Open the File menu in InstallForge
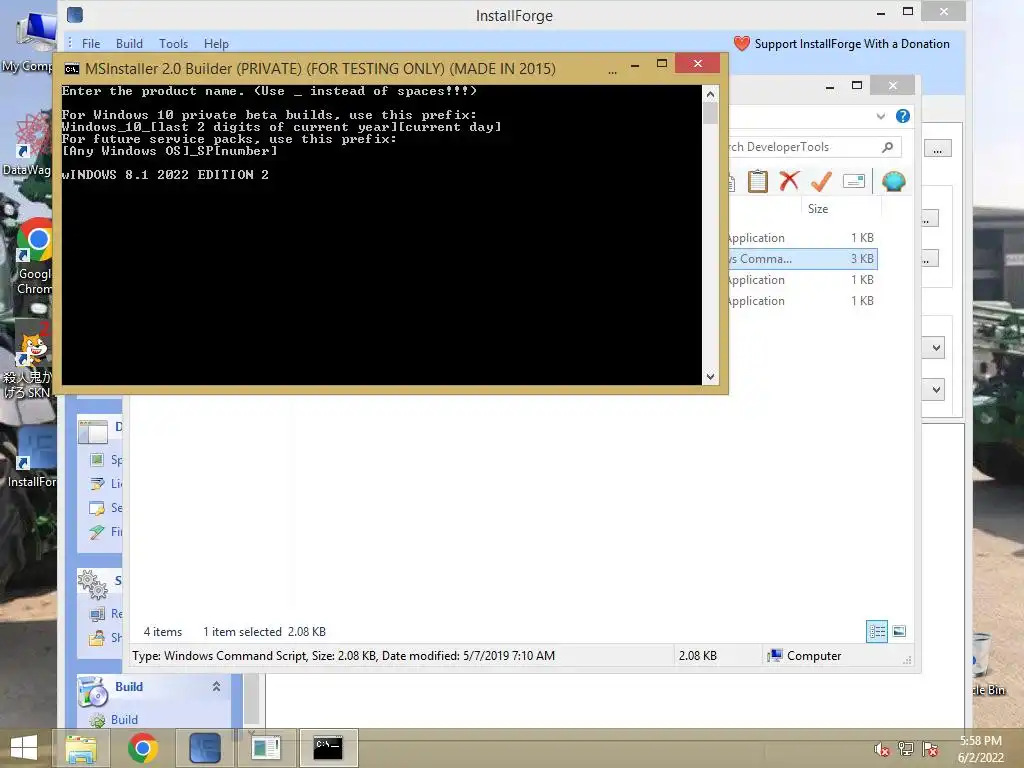This screenshot has height=768, width=1024. tap(91, 44)
